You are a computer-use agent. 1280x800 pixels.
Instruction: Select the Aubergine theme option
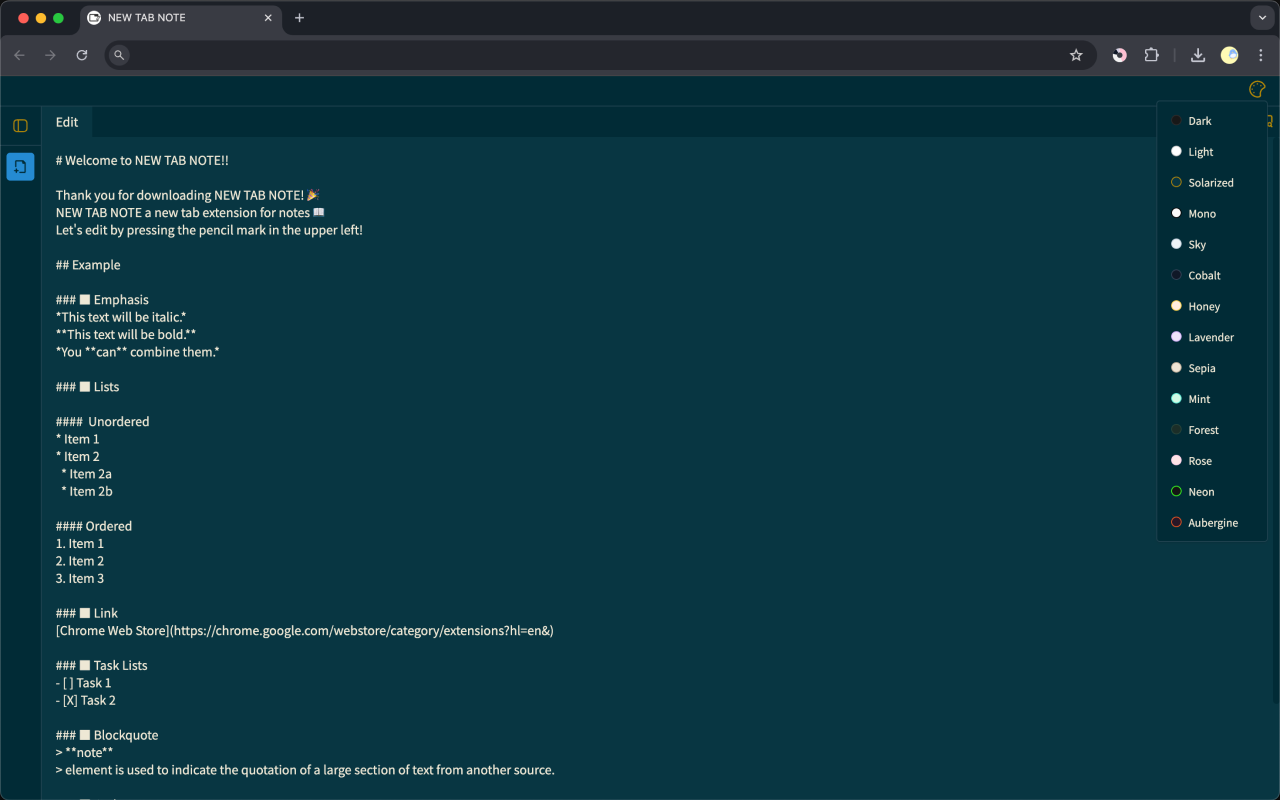point(1212,523)
